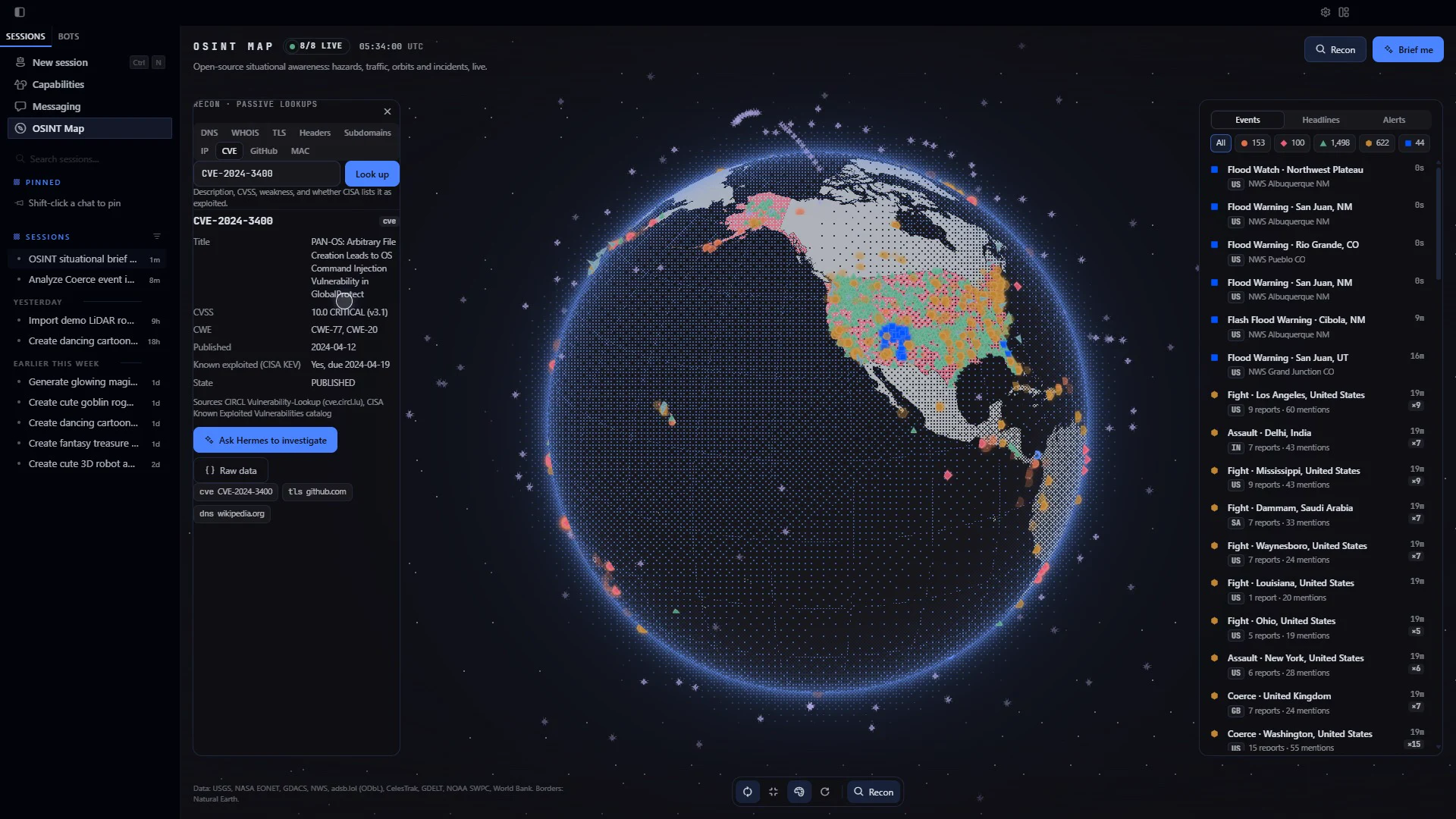1456x819 pixels.
Task: Switch to Alerts tab
Action: click(1394, 120)
